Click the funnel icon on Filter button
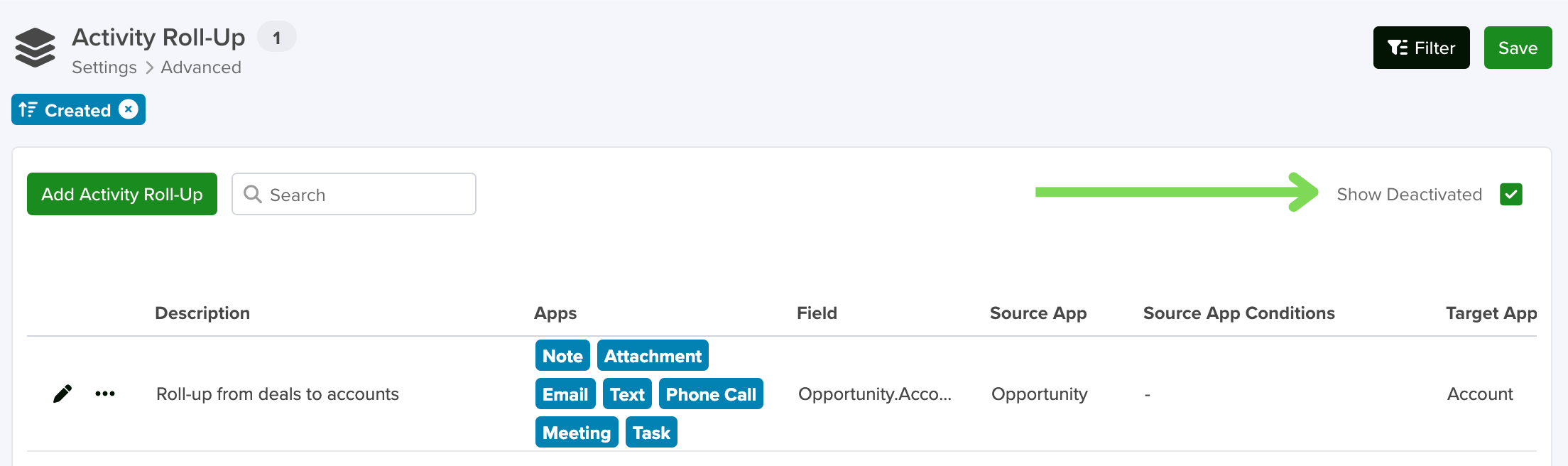1568x466 pixels. click(1398, 48)
